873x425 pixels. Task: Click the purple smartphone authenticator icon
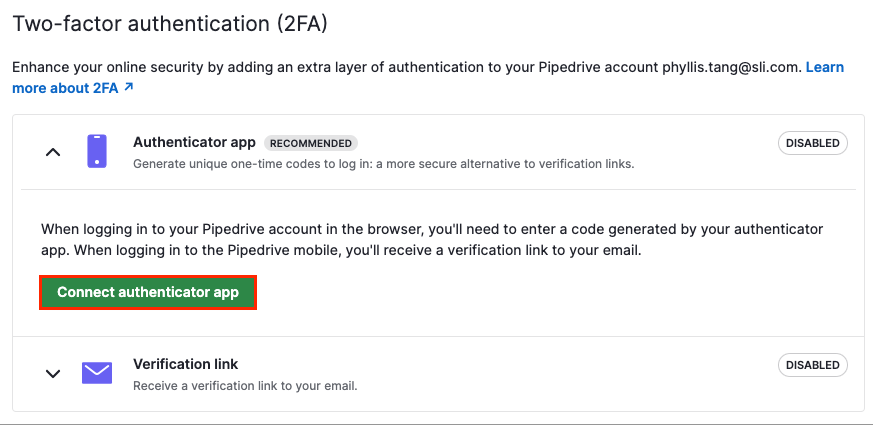tap(97, 151)
